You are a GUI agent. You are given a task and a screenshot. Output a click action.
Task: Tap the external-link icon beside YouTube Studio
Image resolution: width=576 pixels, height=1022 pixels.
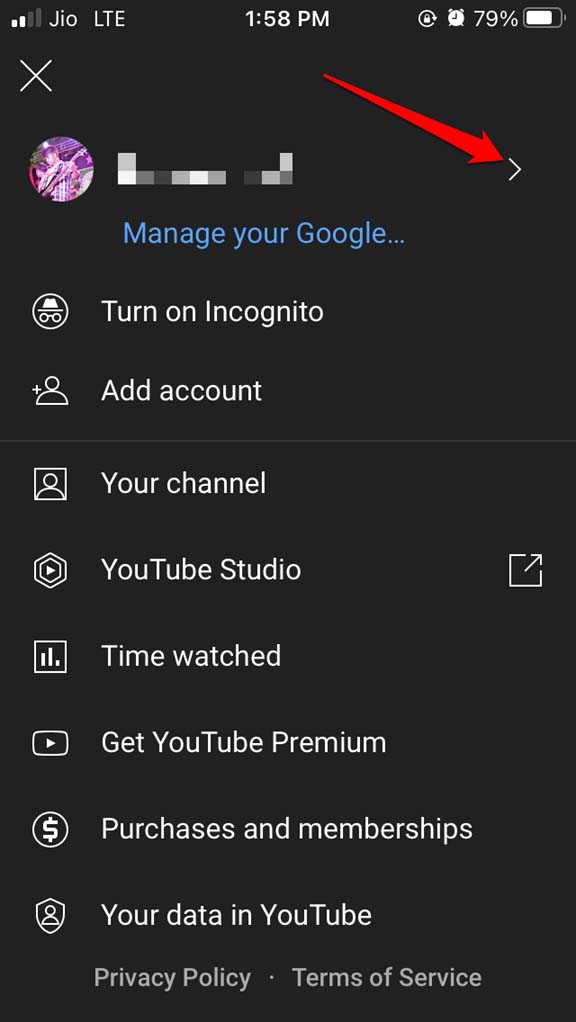(x=525, y=570)
